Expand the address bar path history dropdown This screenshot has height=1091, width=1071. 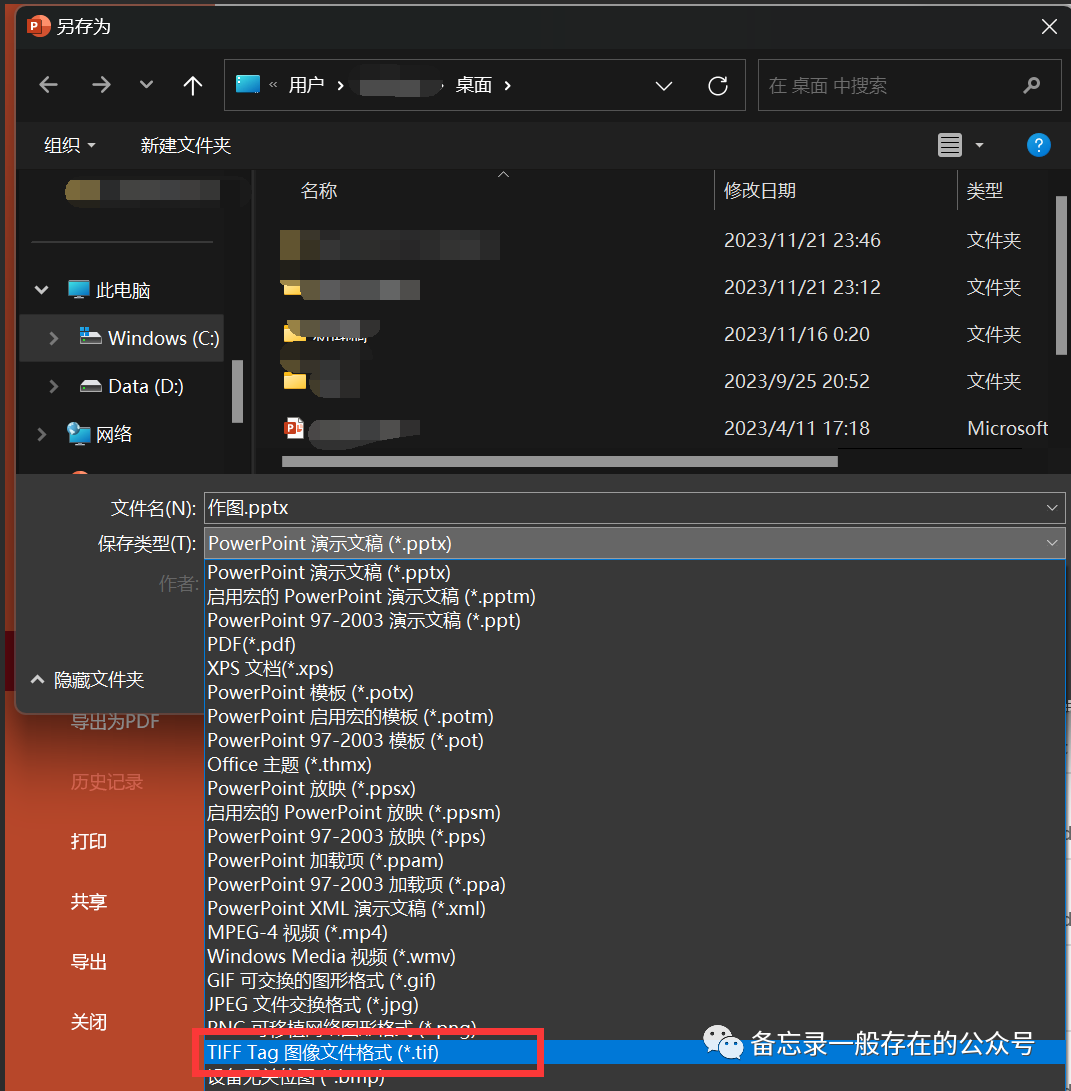tap(664, 86)
